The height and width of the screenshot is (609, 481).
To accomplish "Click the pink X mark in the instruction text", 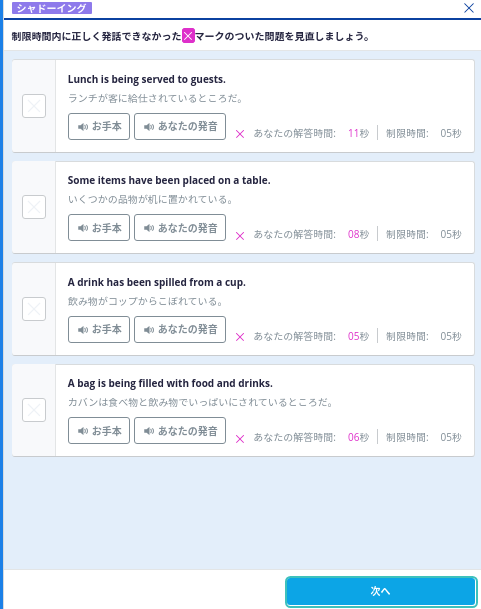I will 188,36.
